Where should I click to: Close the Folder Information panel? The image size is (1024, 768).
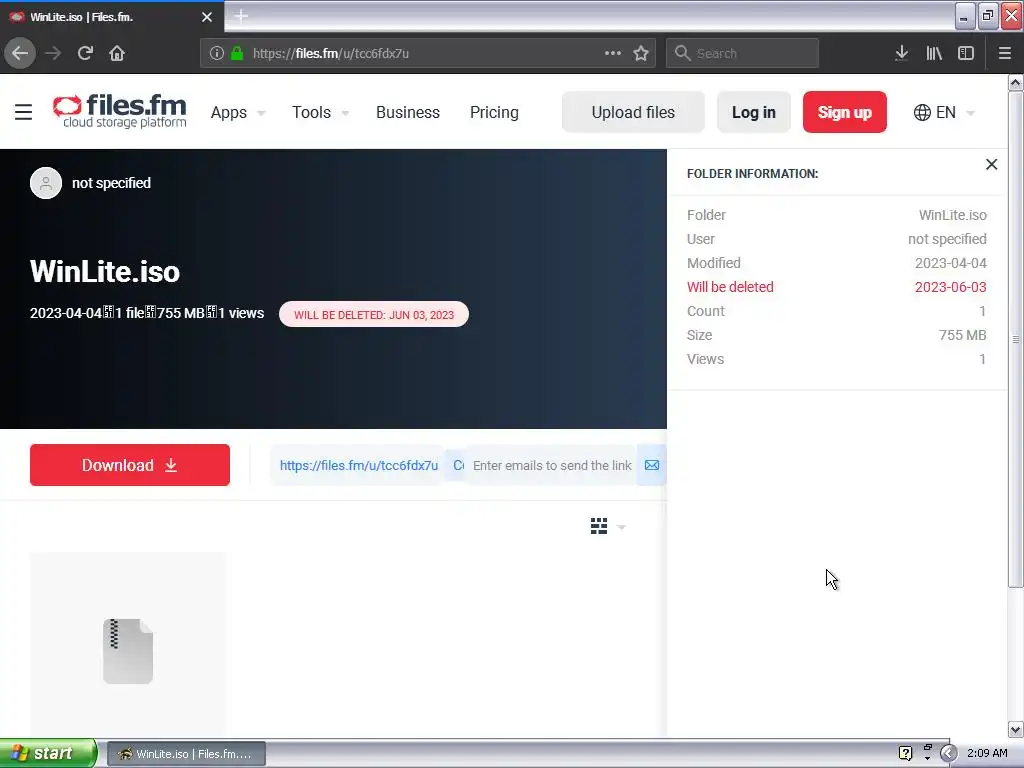click(x=991, y=165)
